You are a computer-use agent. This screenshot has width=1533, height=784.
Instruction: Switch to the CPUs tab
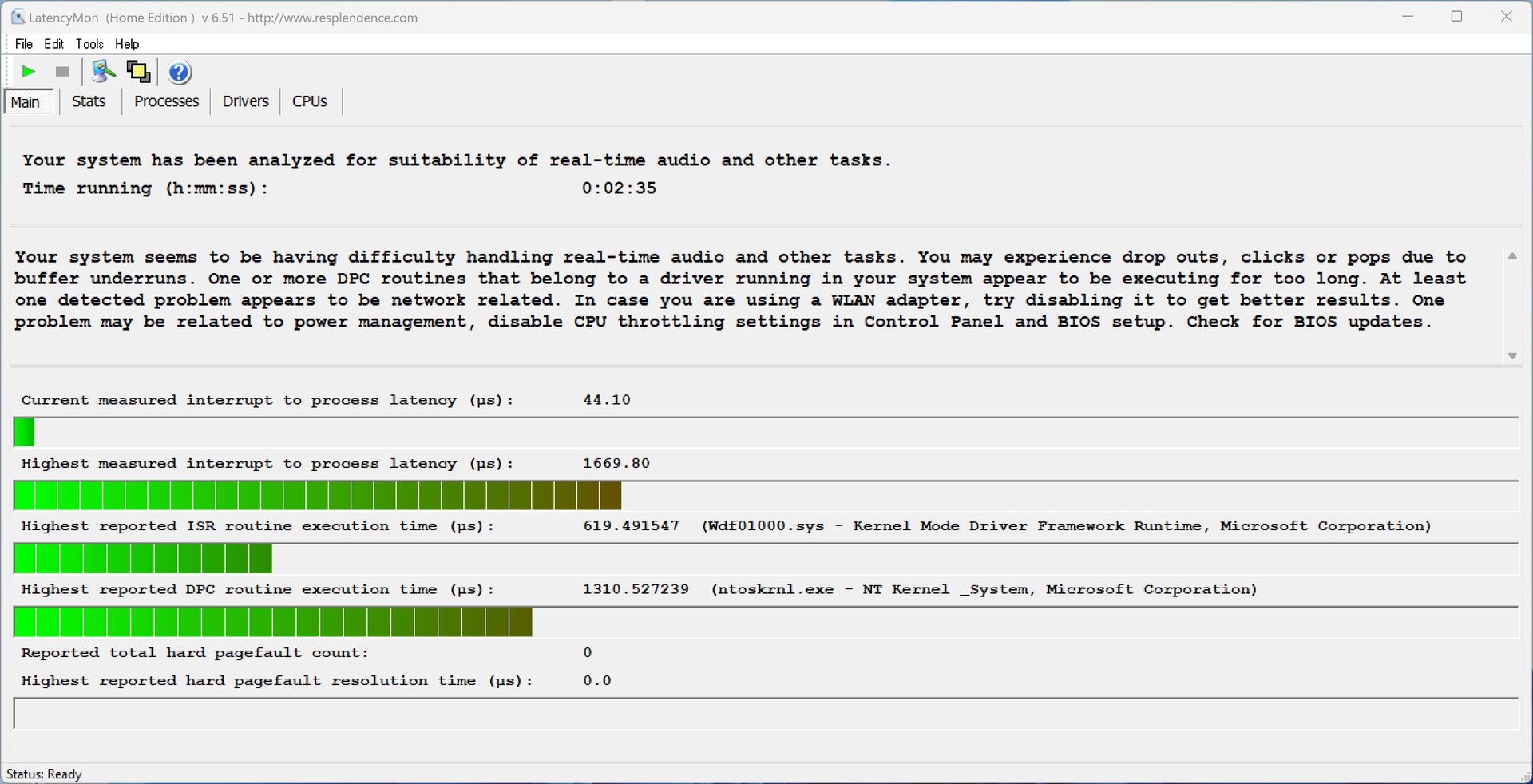(310, 101)
